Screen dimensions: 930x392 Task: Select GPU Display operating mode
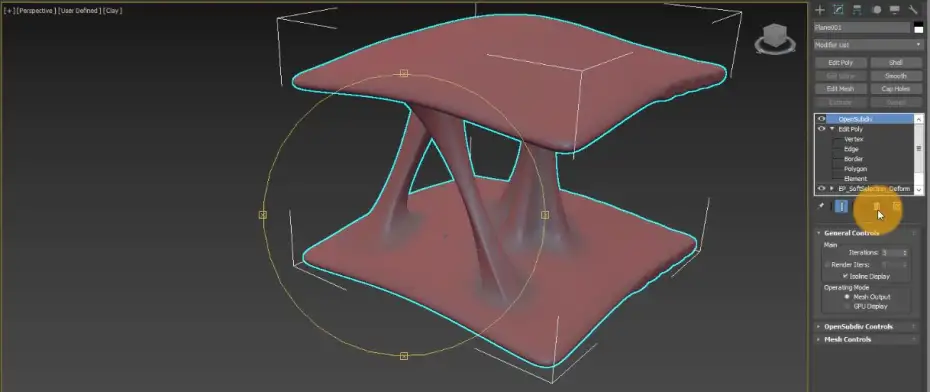pyautogui.click(x=848, y=307)
